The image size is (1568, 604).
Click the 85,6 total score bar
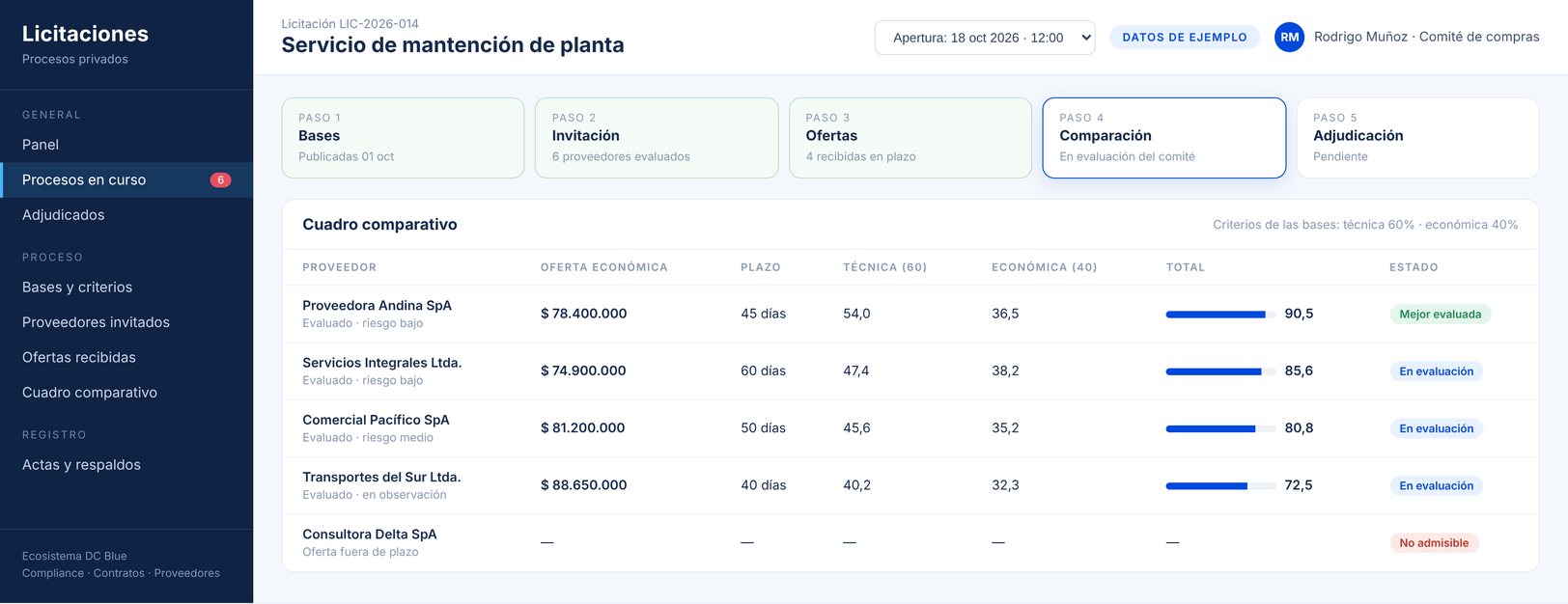[1220, 371]
